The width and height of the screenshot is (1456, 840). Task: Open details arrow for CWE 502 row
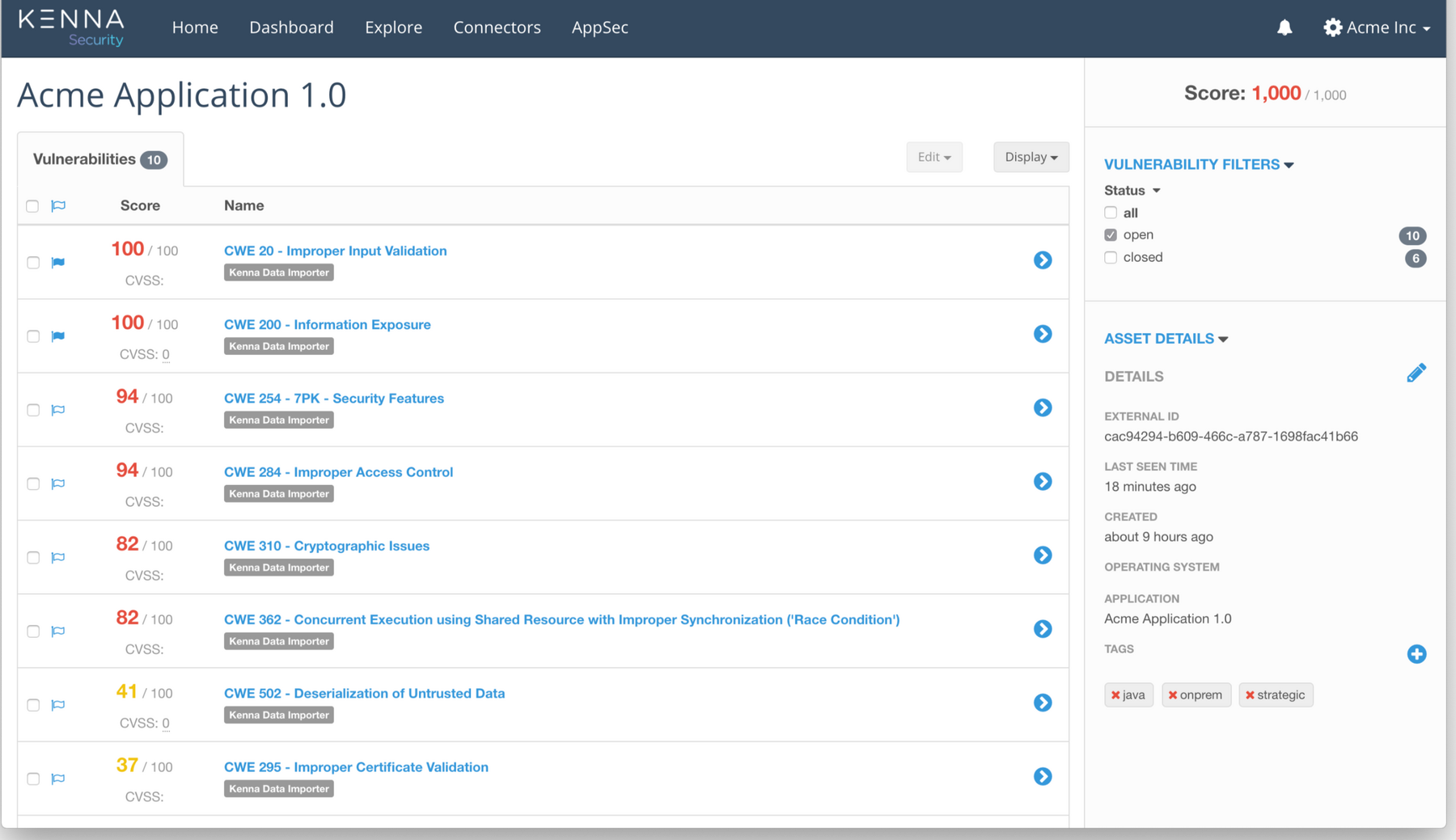1042,703
